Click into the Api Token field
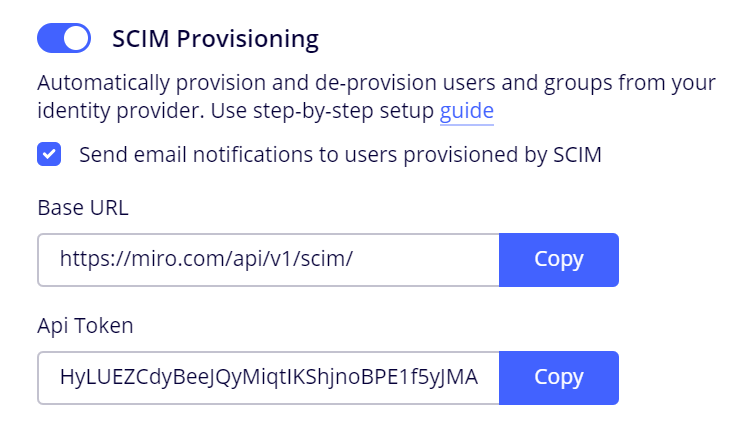The height and width of the screenshot is (445, 748). pos(268,377)
